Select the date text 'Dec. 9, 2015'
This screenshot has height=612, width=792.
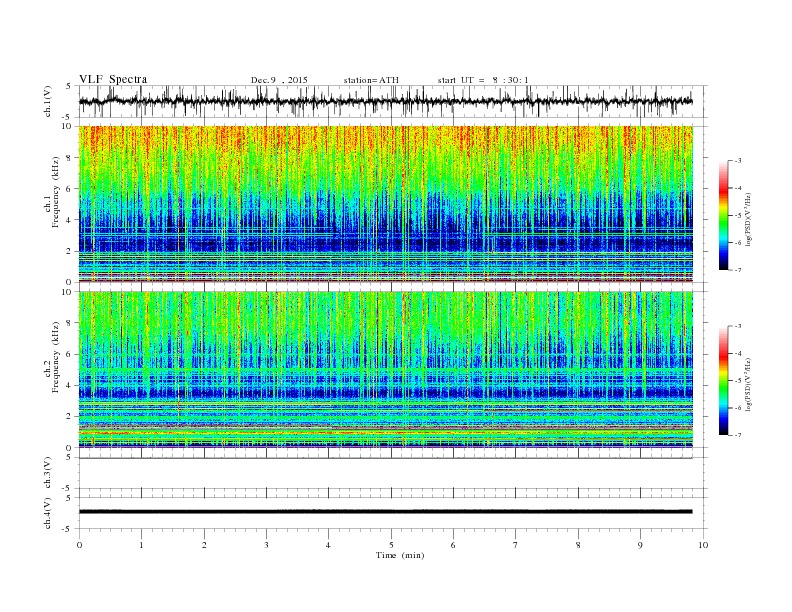pyautogui.click(x=279, y=80)
